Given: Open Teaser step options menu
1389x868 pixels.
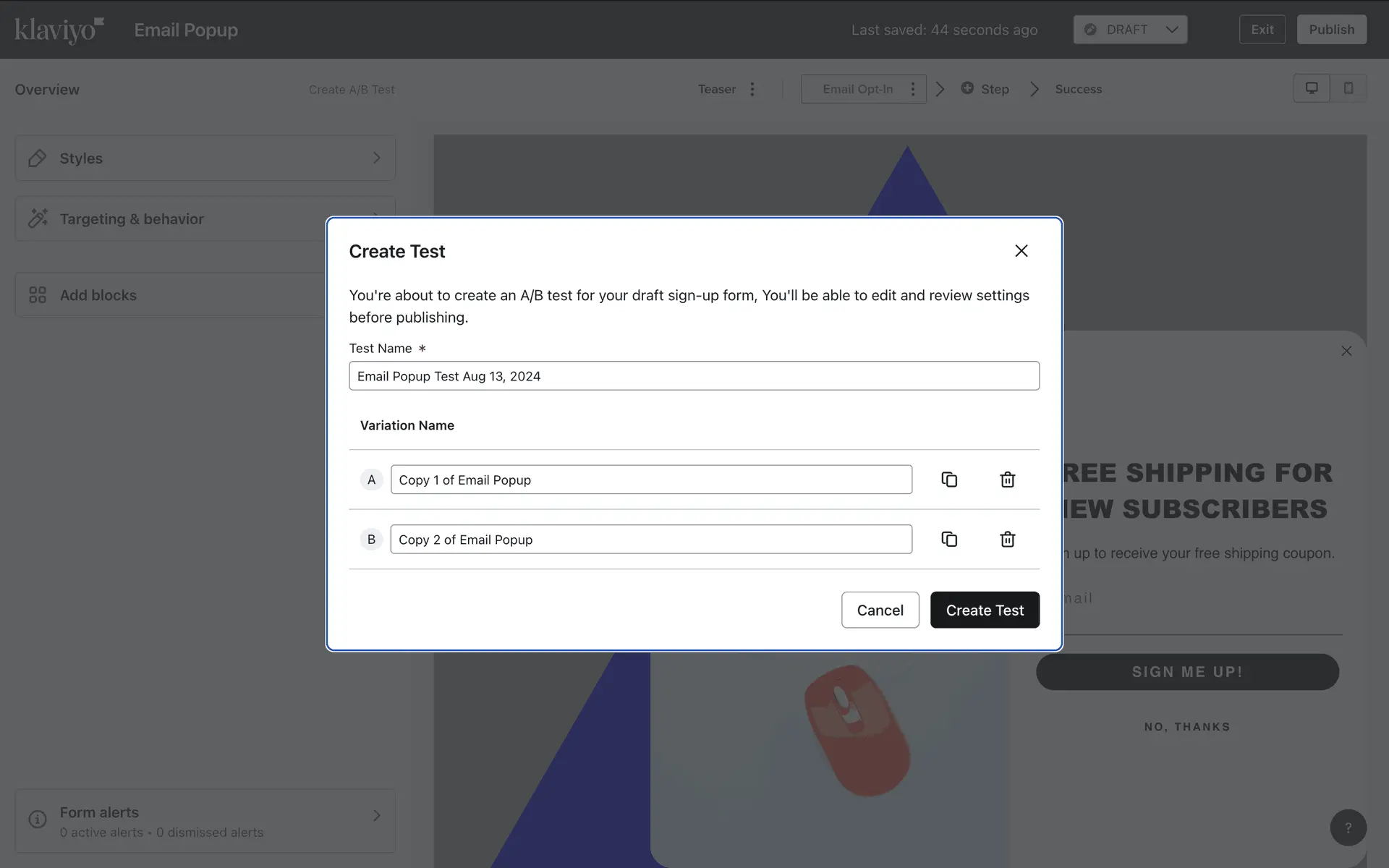Looking at the screenshot, I should tap(752, 89).
